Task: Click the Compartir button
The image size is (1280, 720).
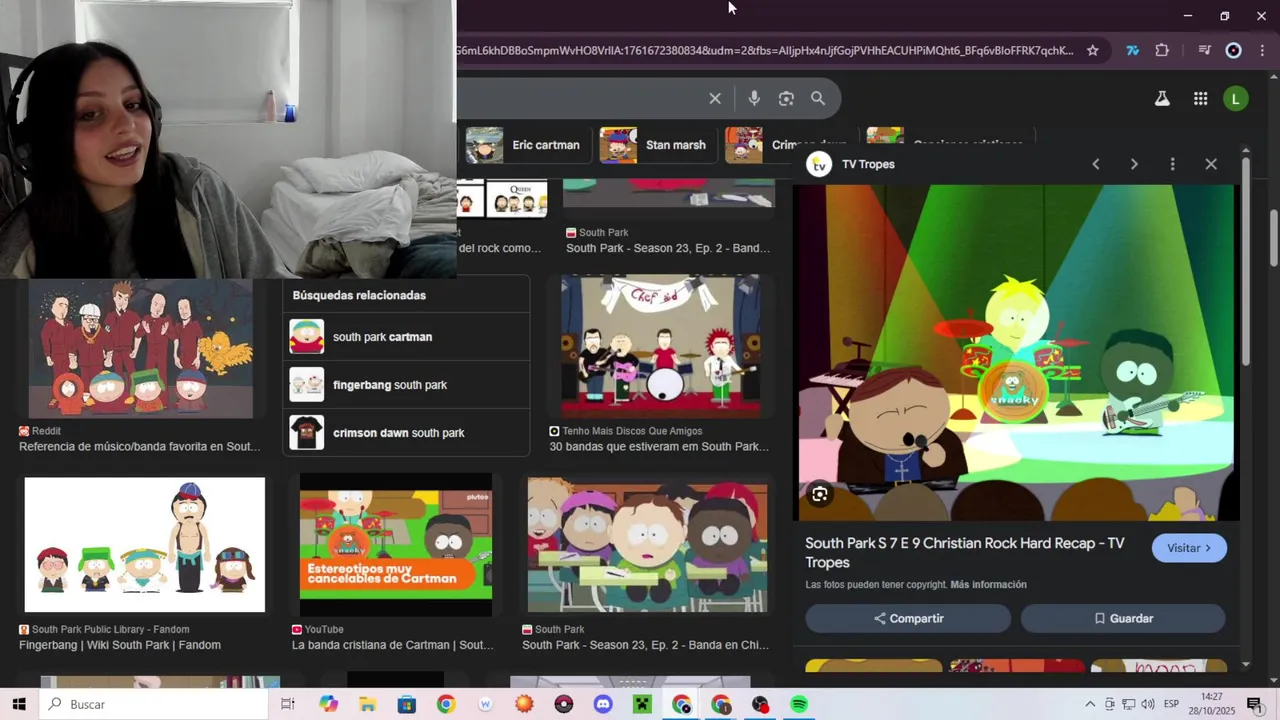Action: pyautogui.click(x=908, y=618)
